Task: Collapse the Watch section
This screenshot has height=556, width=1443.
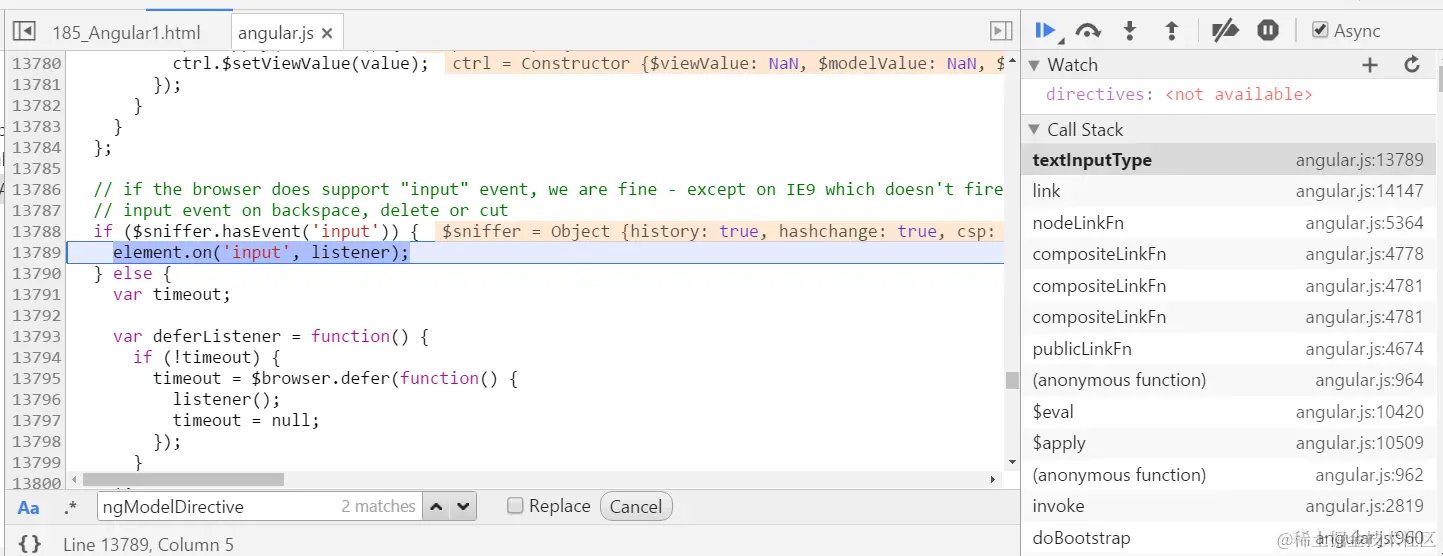Action: (1035, 65)
